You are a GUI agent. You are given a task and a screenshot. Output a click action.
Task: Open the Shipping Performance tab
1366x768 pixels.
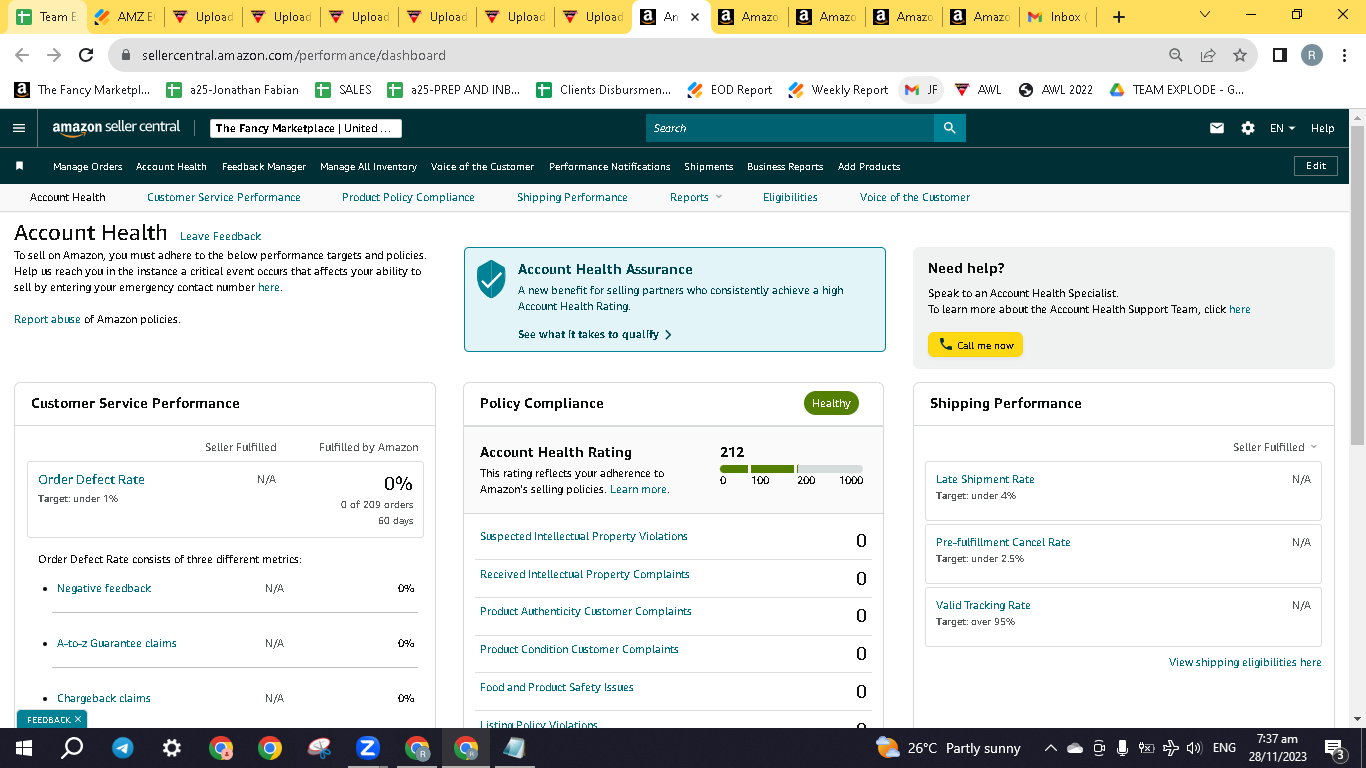coord(572,197)
